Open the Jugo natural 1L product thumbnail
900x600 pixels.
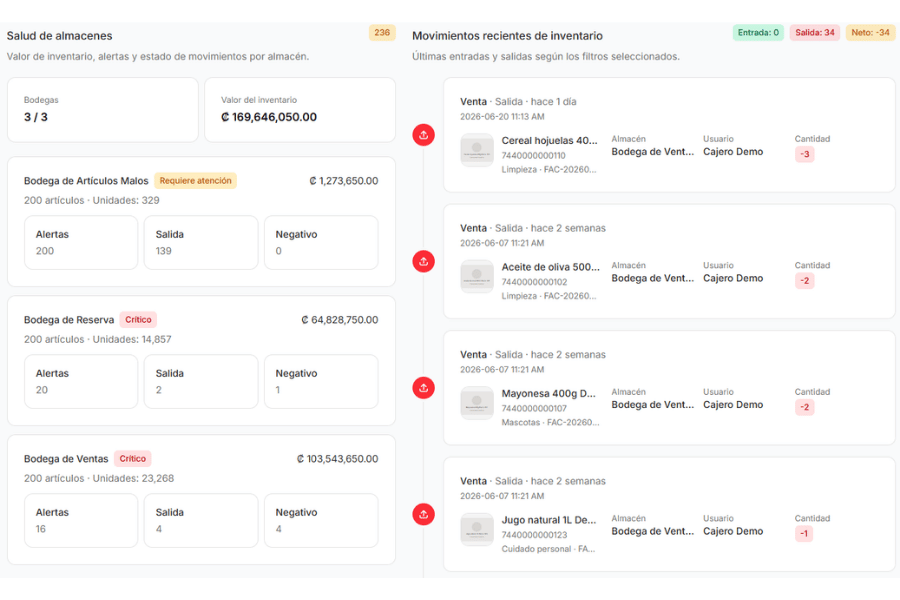point(477,529)
